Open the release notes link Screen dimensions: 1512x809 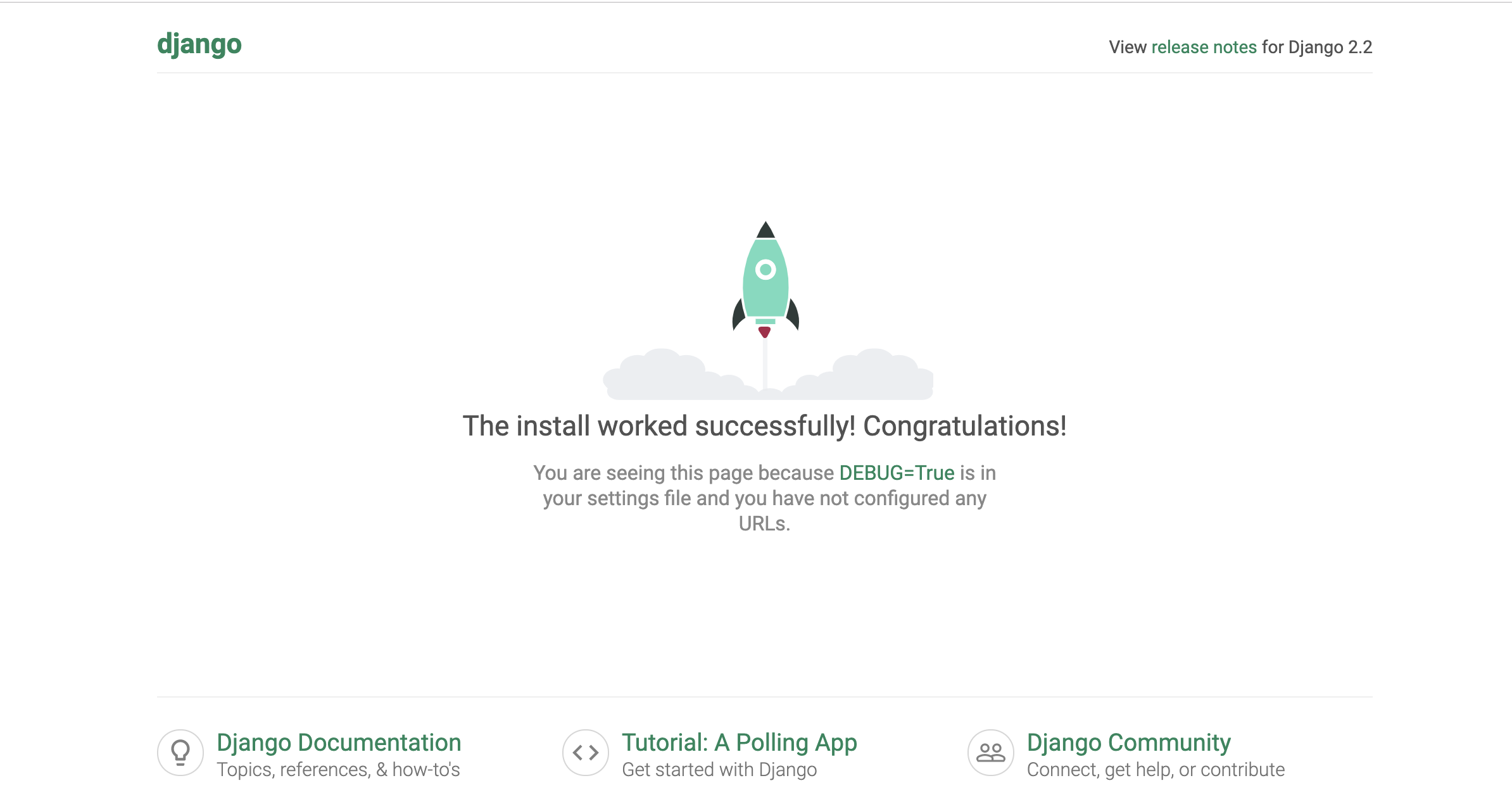click(1204, 47)
